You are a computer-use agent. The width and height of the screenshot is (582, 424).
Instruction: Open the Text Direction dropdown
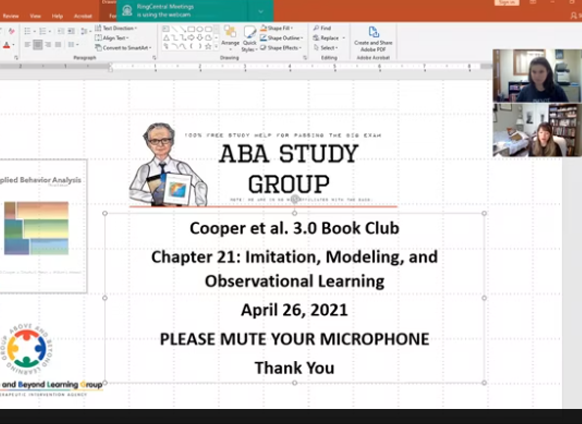(x=116, y=28)
